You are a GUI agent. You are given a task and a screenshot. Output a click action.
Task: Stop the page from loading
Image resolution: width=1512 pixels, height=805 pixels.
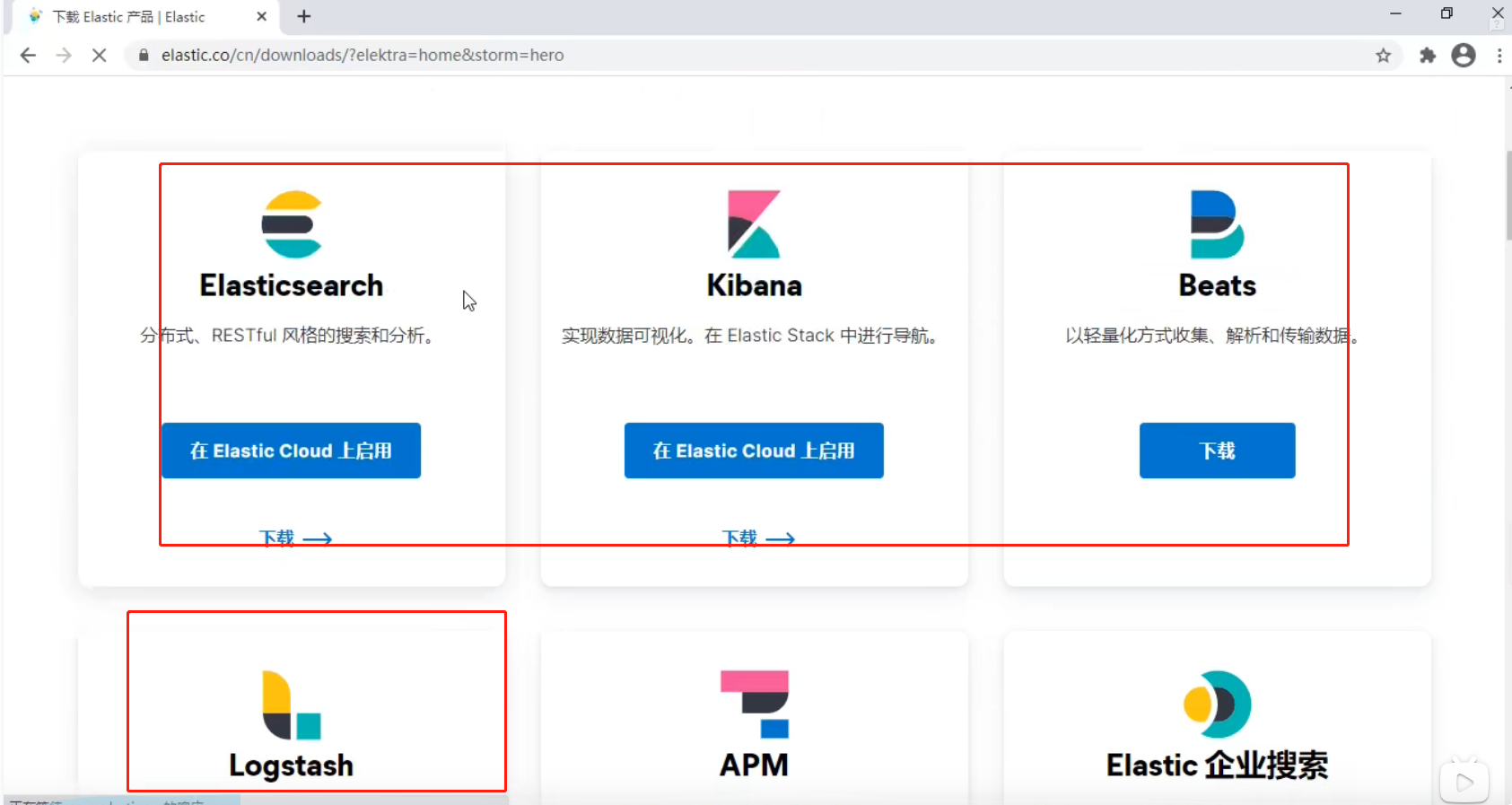pyautogui.click(x=100, y=56)
